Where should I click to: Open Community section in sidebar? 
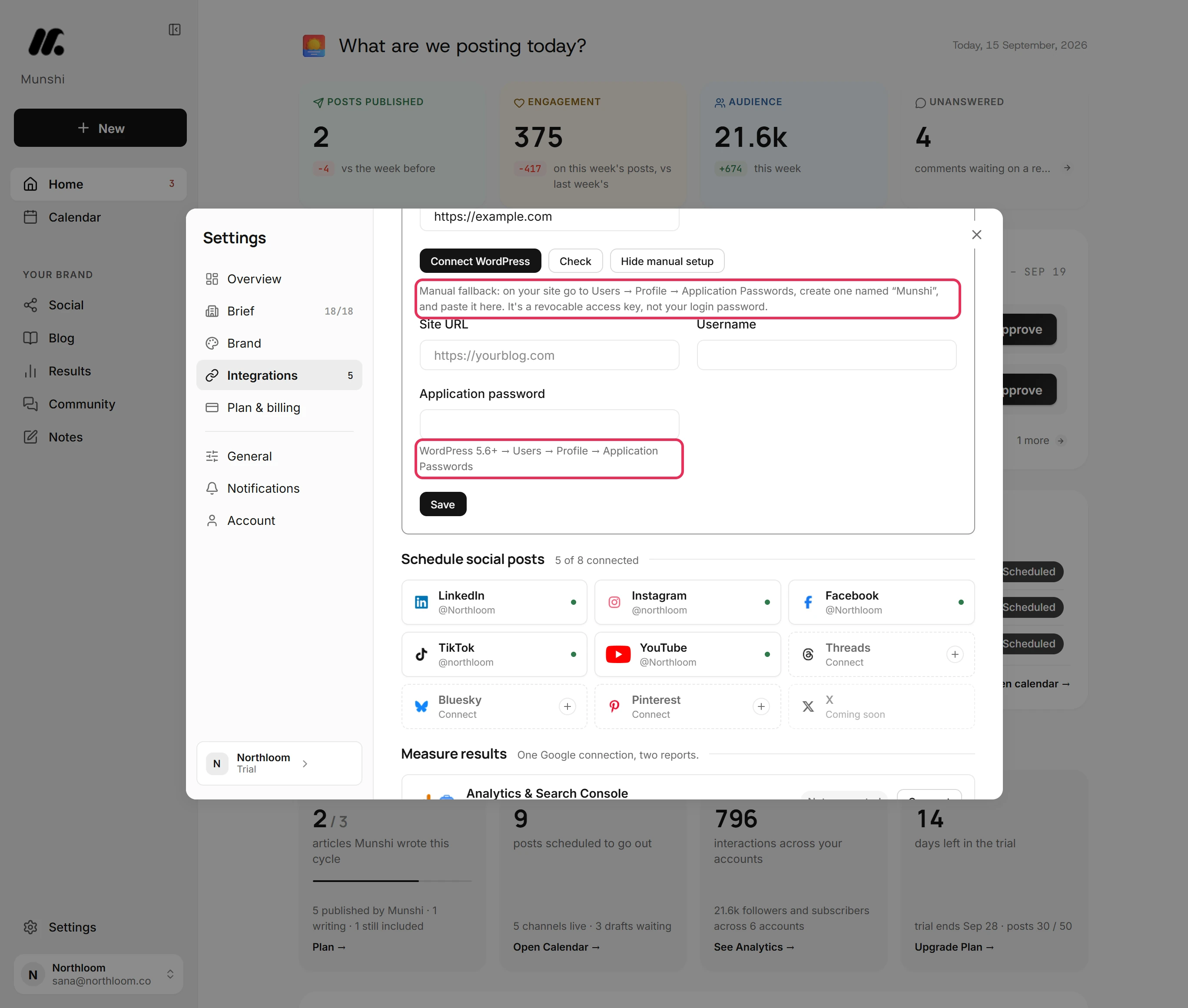[x=98, y=404]
